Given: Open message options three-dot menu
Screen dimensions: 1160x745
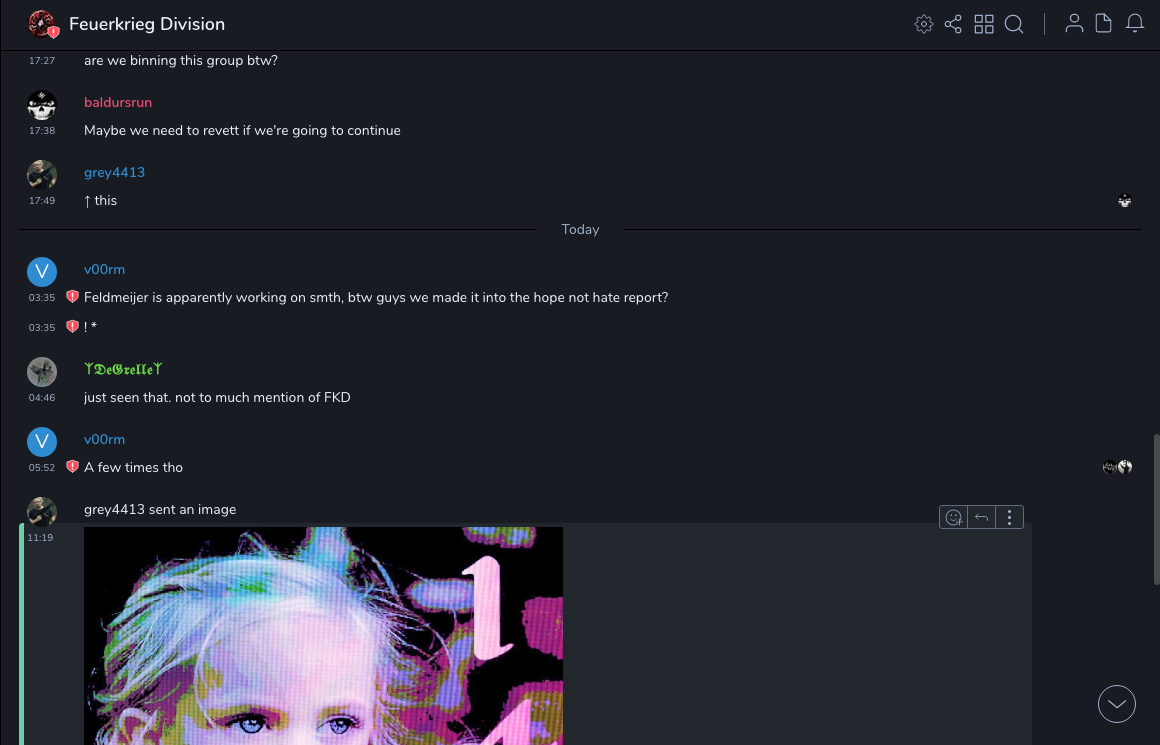Looking at the screenshot, I should click(x=1009, y=517).
